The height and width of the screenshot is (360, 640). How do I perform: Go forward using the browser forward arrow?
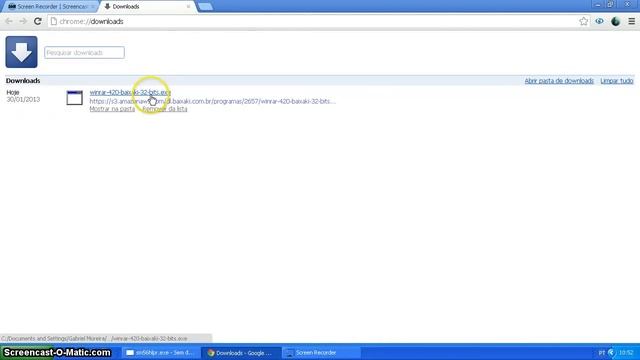[x=23, y=21]
